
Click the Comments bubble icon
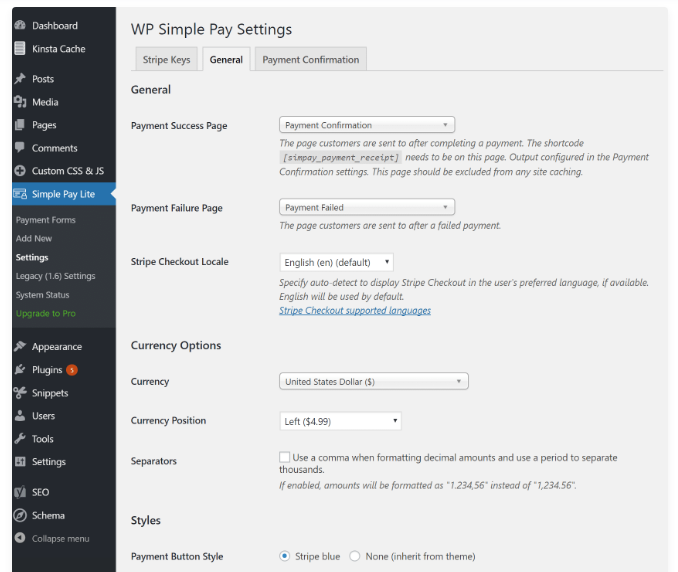coord(20,147)
